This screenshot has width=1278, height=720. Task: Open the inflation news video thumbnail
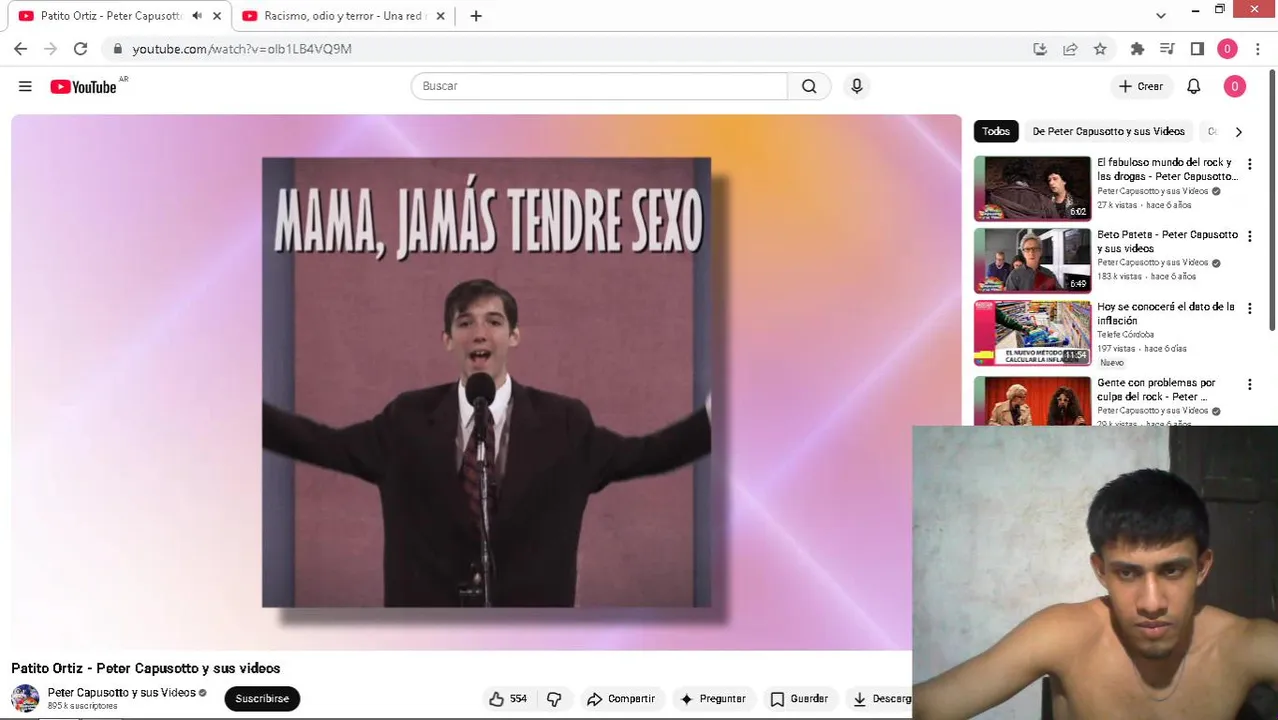(x=1032, y=333)
